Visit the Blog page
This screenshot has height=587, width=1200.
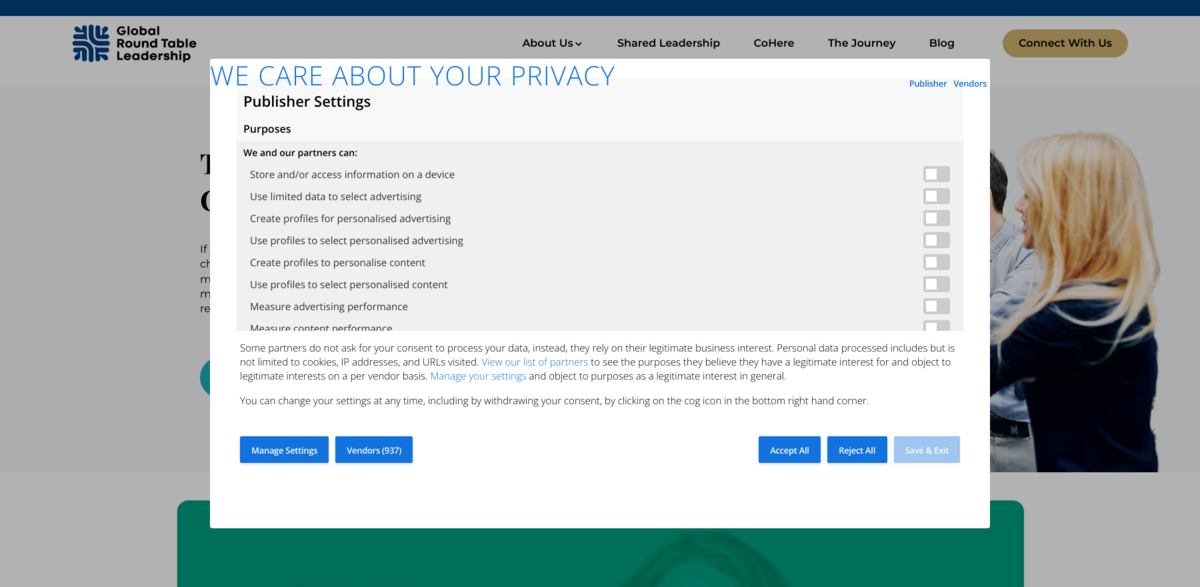(x=941, y=43)
